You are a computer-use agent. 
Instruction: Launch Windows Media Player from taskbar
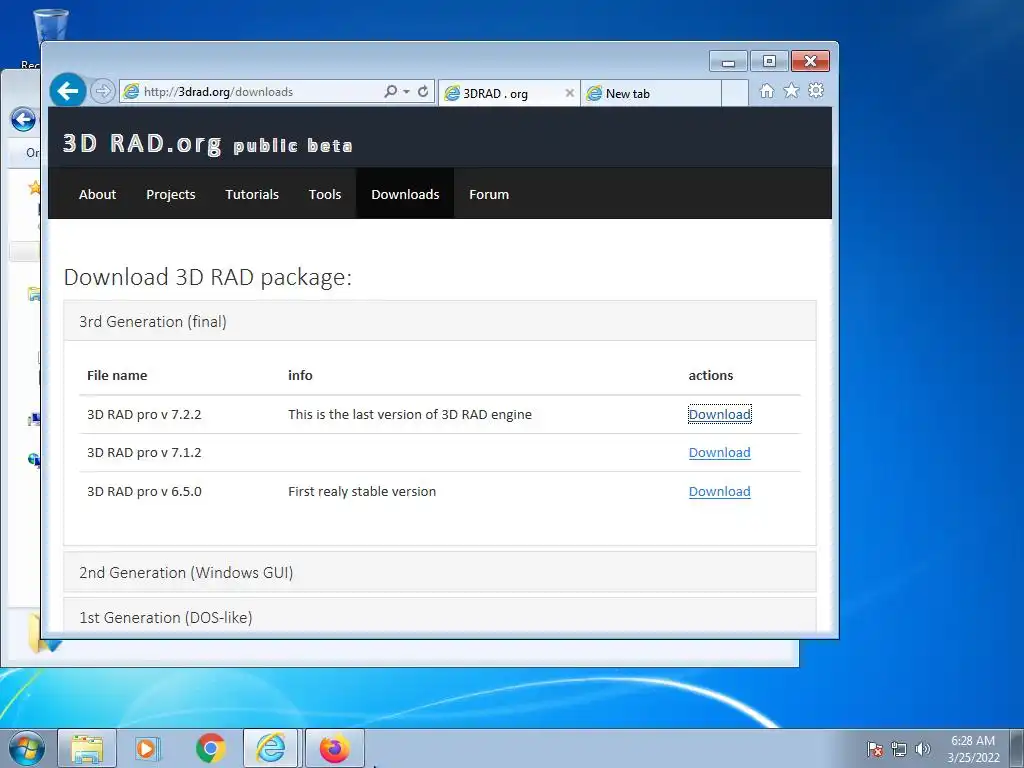pyautogui.click(x=148, y=748)
